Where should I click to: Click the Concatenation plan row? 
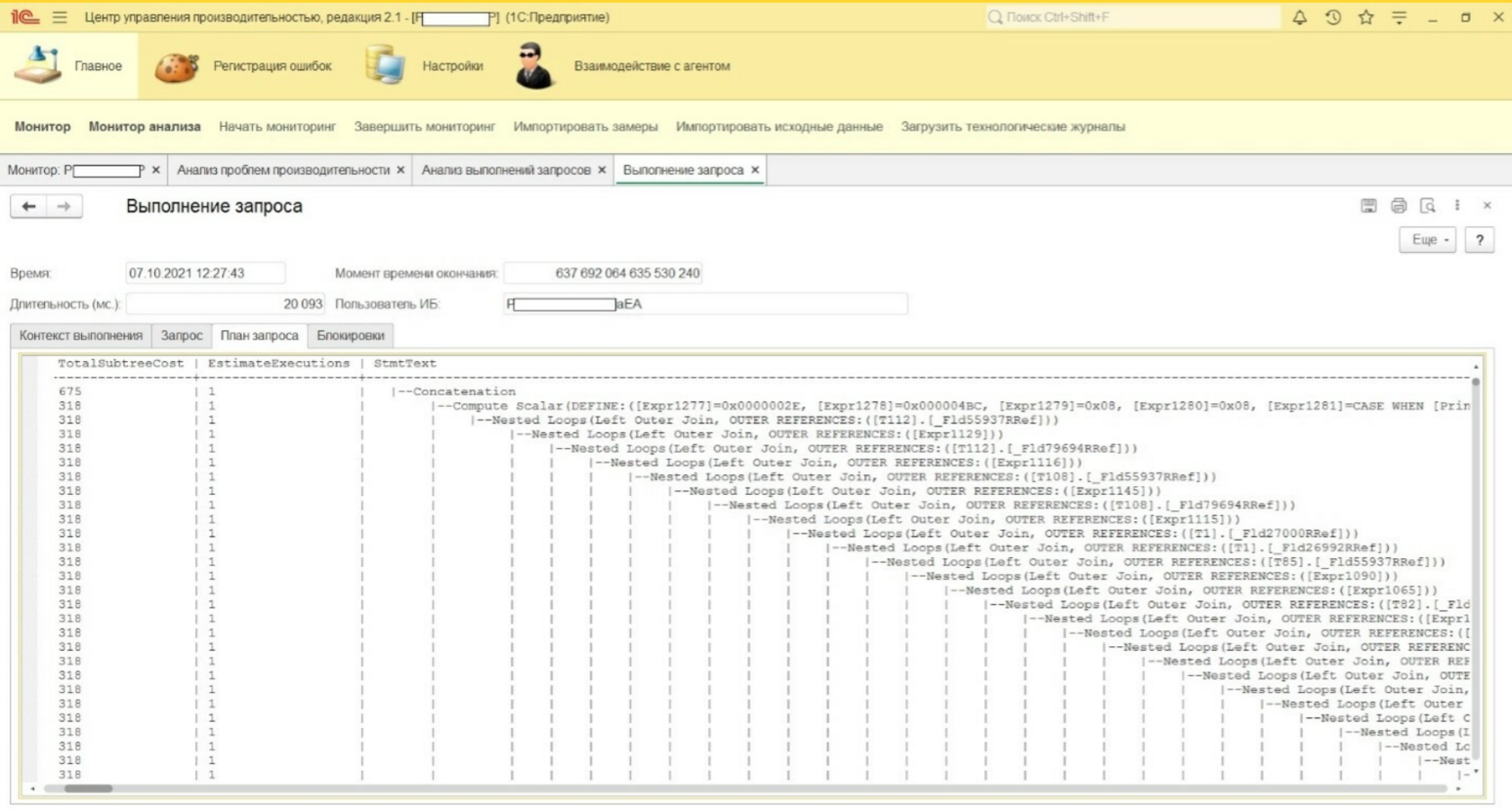(464, 391)
